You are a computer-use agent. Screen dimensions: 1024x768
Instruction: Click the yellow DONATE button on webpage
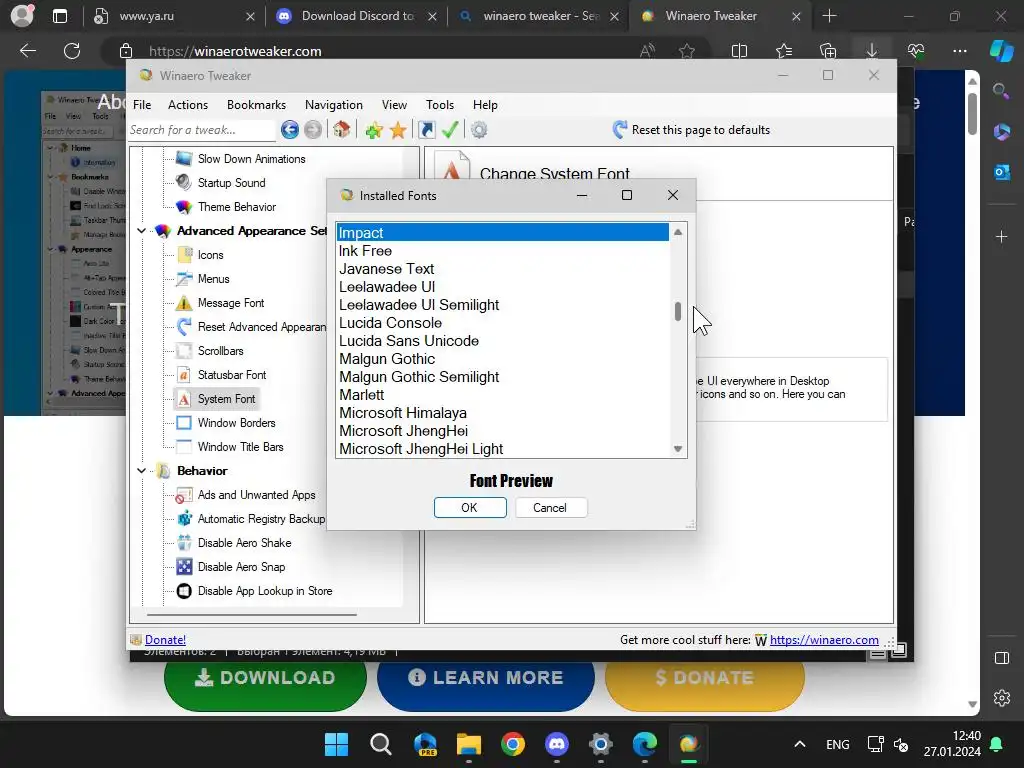705,678
